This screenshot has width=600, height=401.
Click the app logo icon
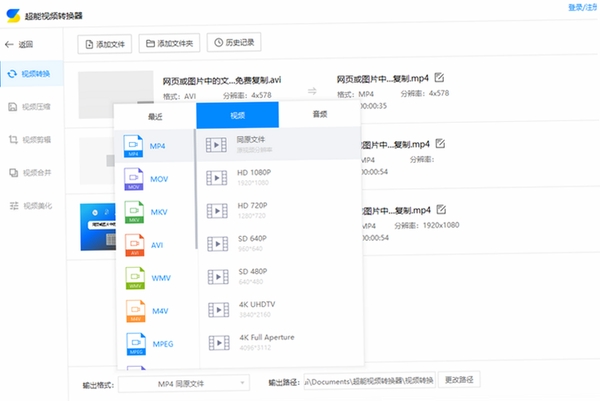point(13,15)
